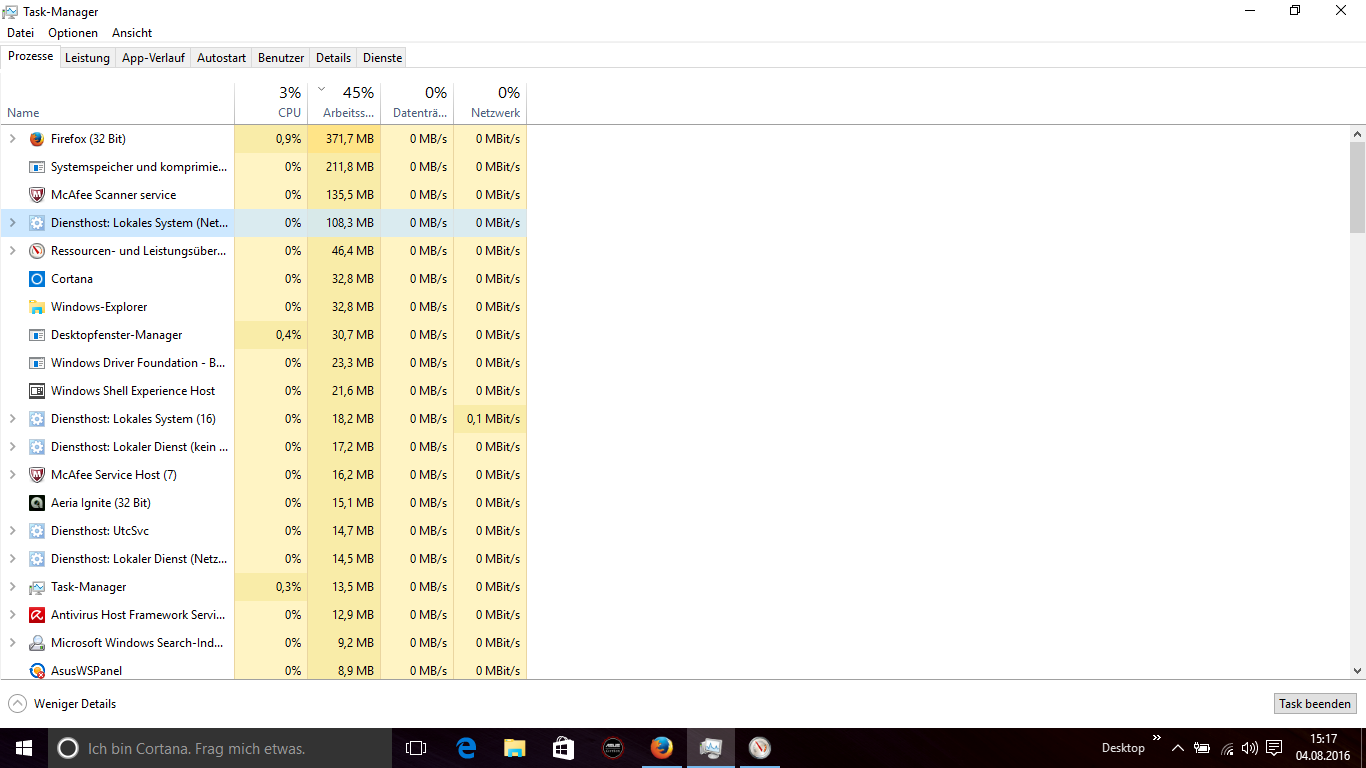Expand Diensthost: UtcSvc row

pos(12,531)
